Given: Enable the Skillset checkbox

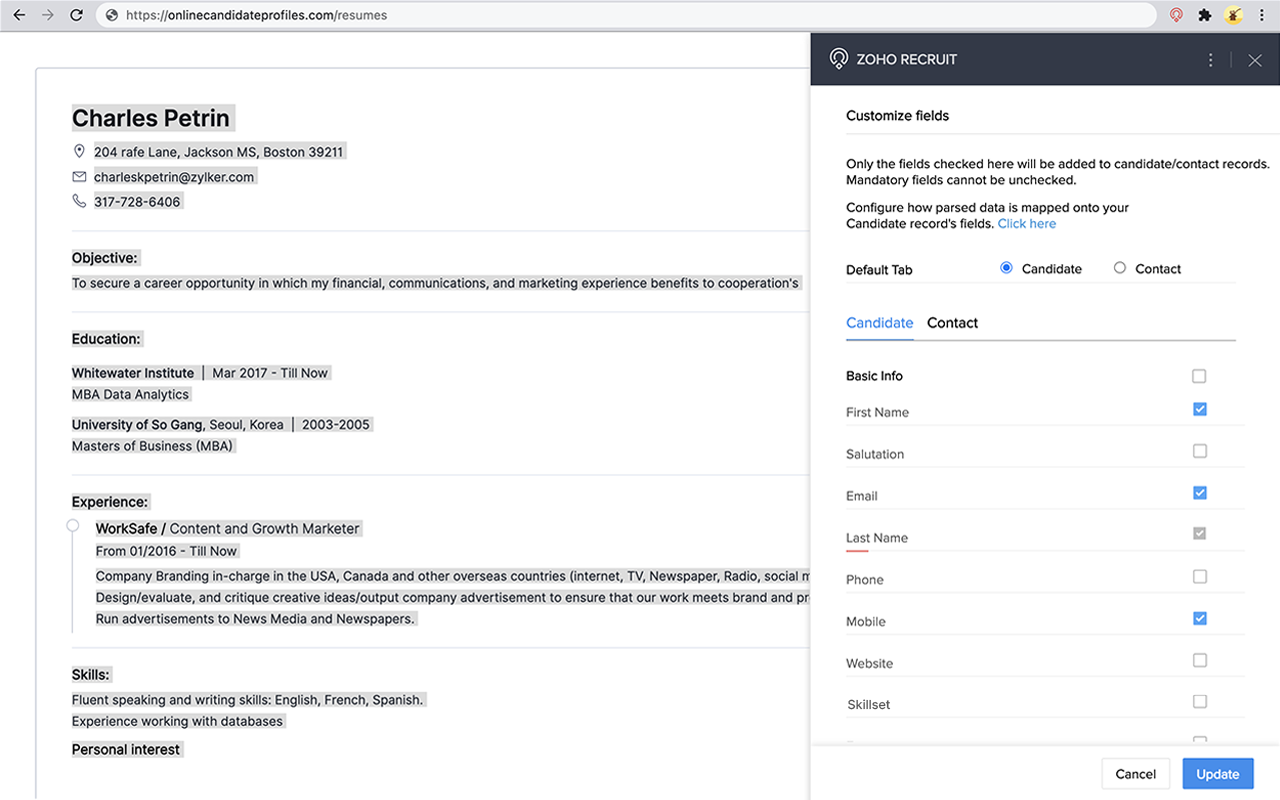Looking at the screenshot, I should pos(1199,701).
